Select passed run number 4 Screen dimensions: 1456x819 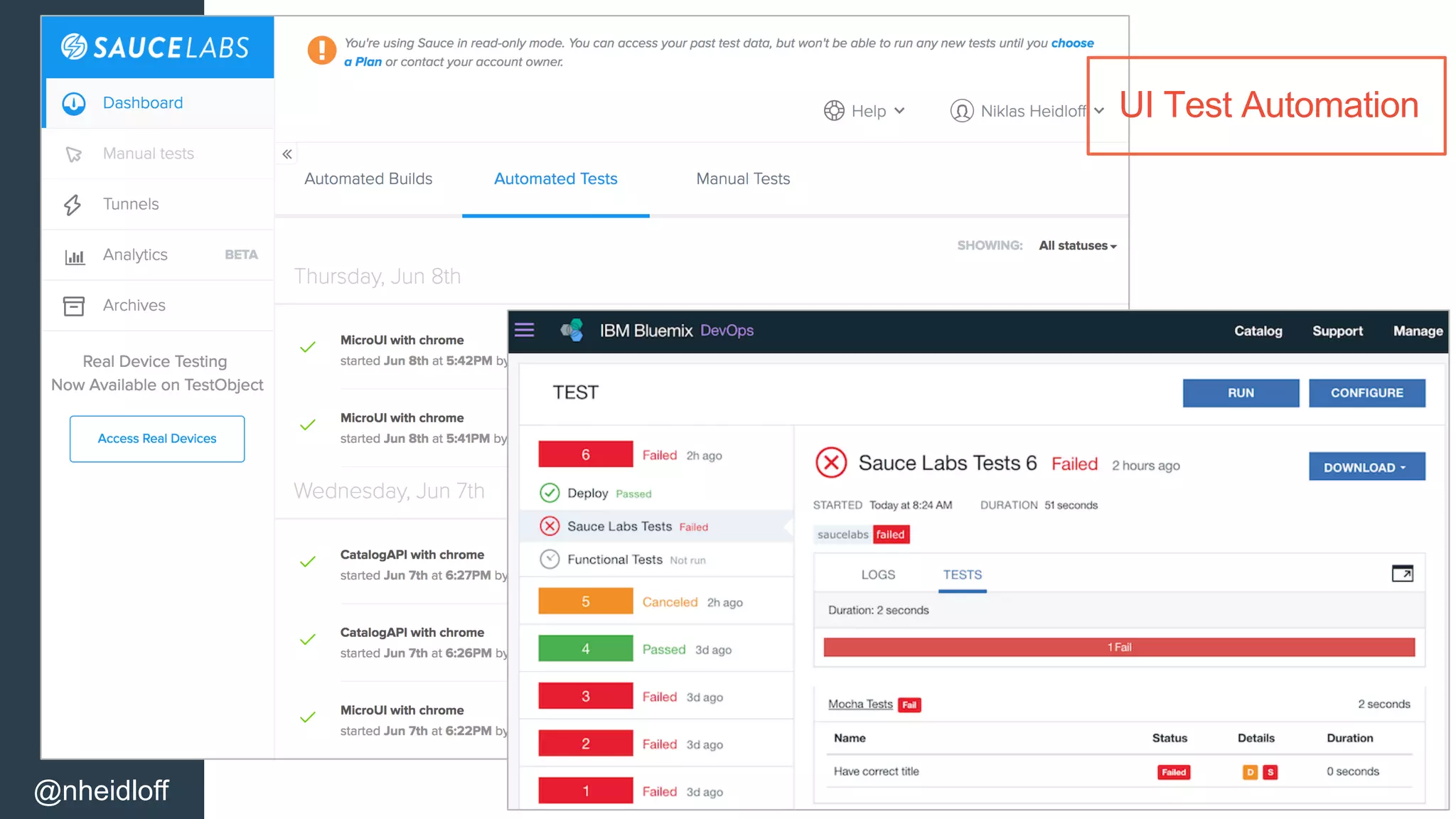coord(585,648)
